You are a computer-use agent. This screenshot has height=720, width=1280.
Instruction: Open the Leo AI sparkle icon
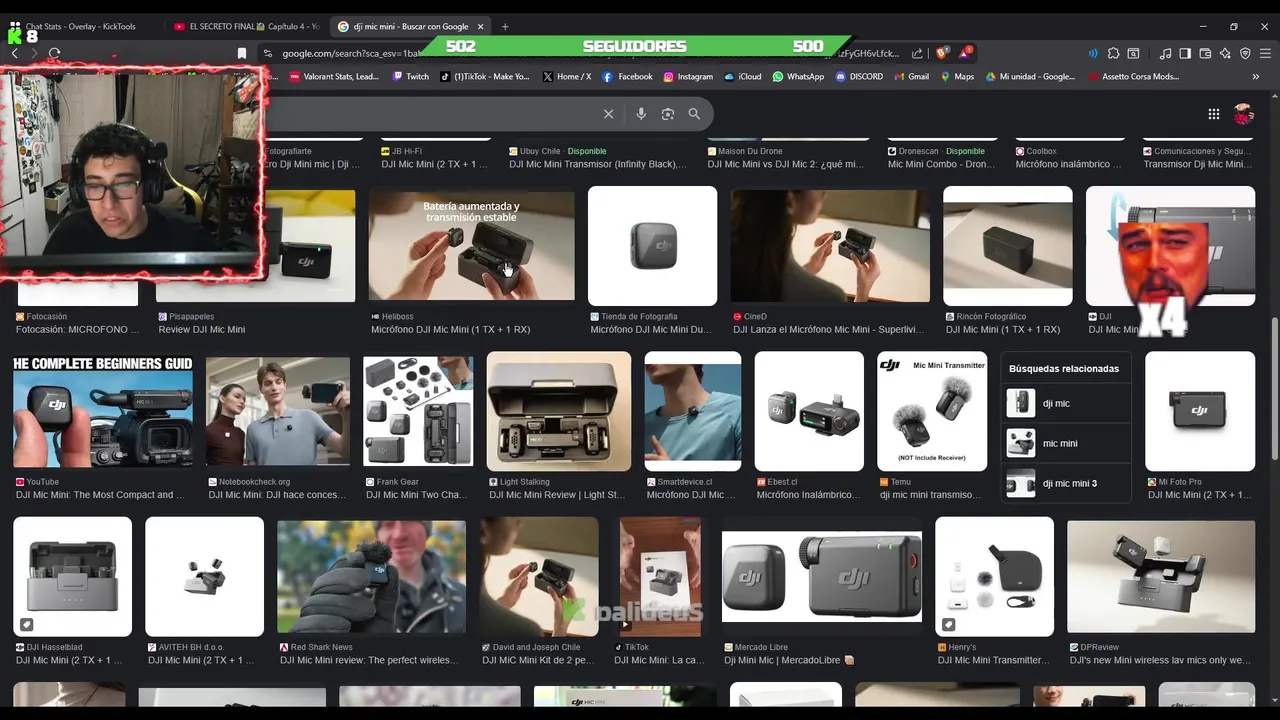(1225, 53)
